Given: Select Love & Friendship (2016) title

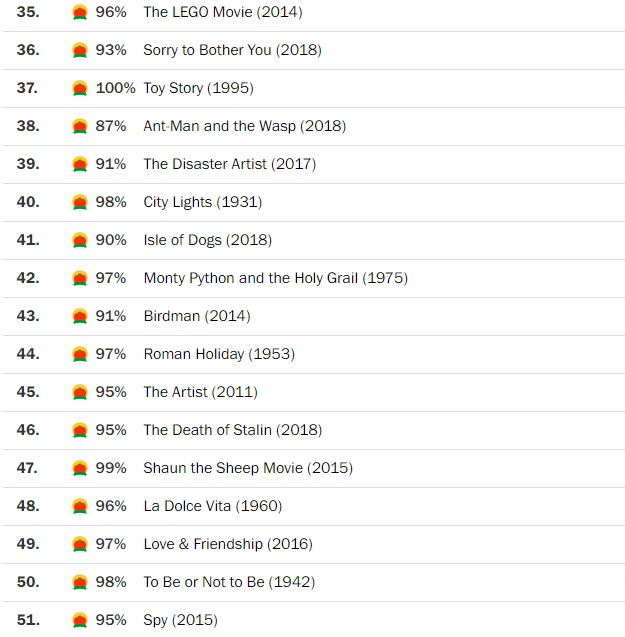Looking at the screenshot, I should click(227, 544).
